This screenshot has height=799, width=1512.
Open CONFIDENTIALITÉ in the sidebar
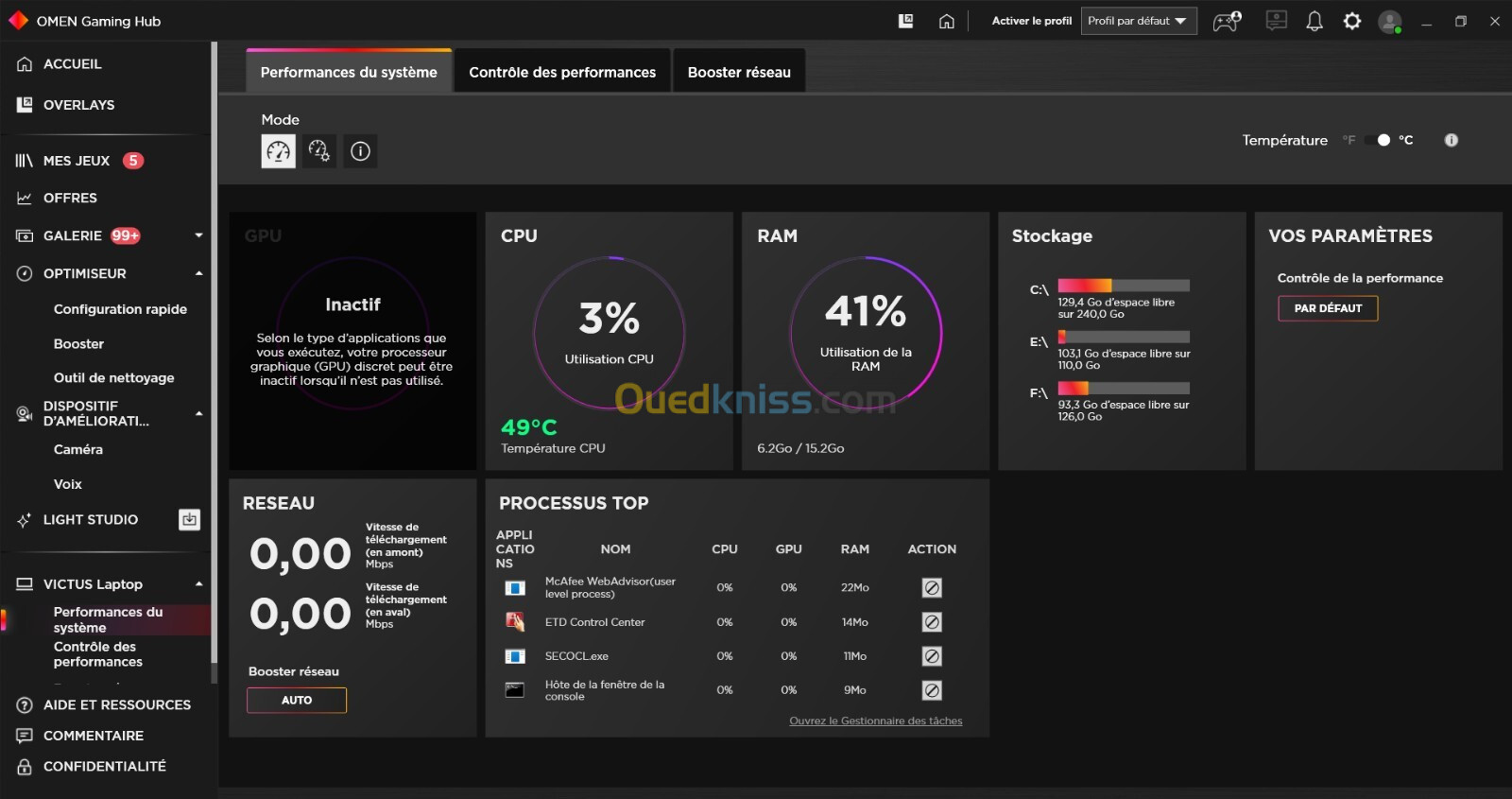pos(104,767)
